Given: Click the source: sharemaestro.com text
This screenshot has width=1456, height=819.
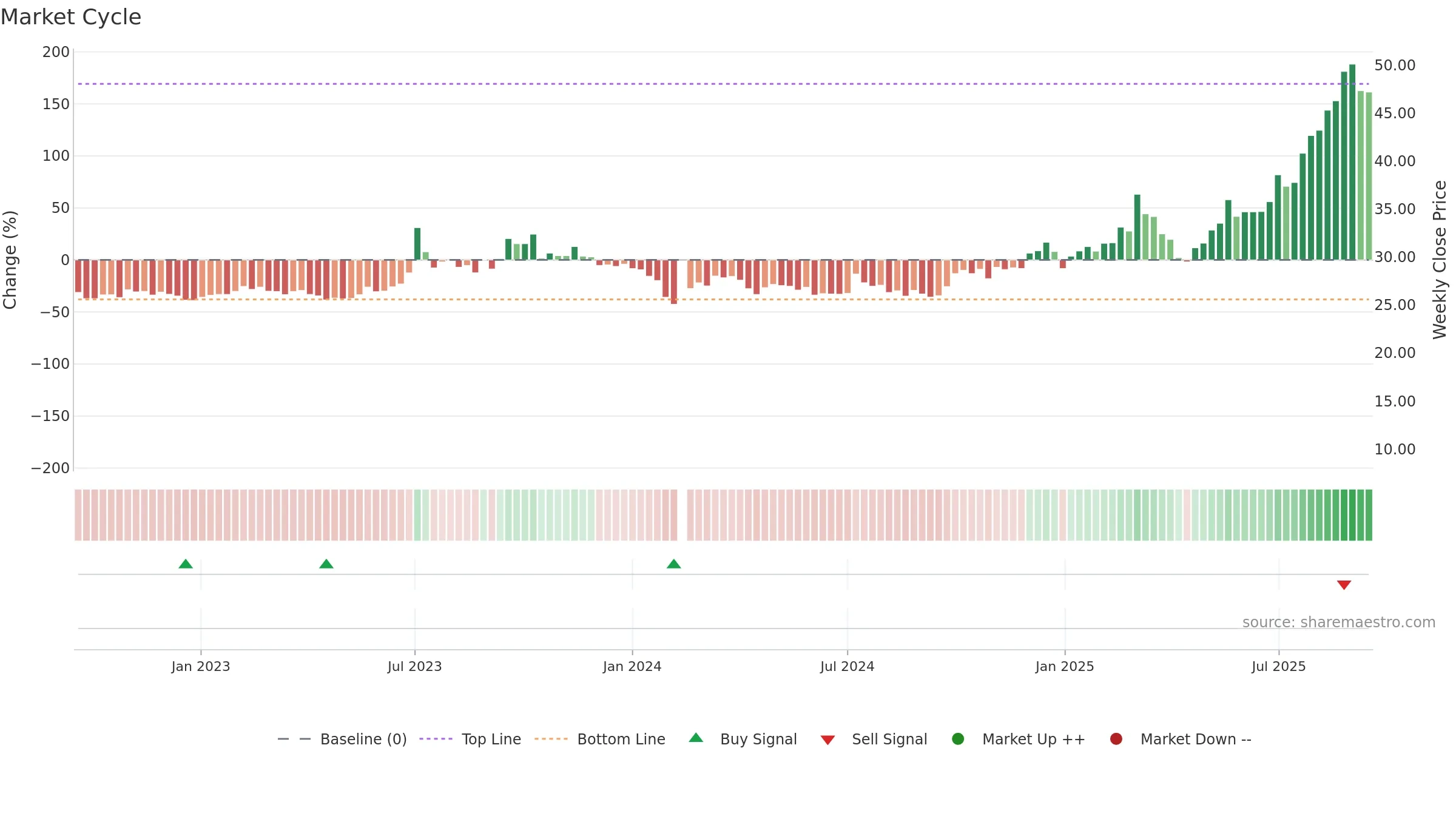Looking at the screenshot, I should [1339, 622].
